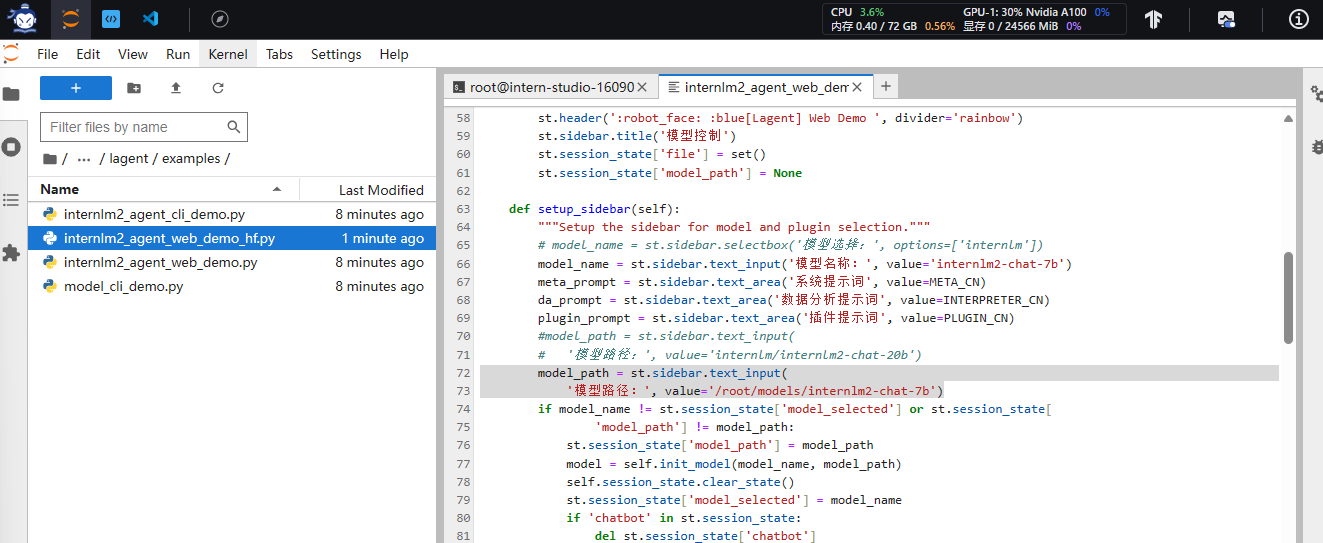This screenshot has height=543, width=1323.
Task: Click the blue New Launcher plus button
Action: [x=76, y=88]
